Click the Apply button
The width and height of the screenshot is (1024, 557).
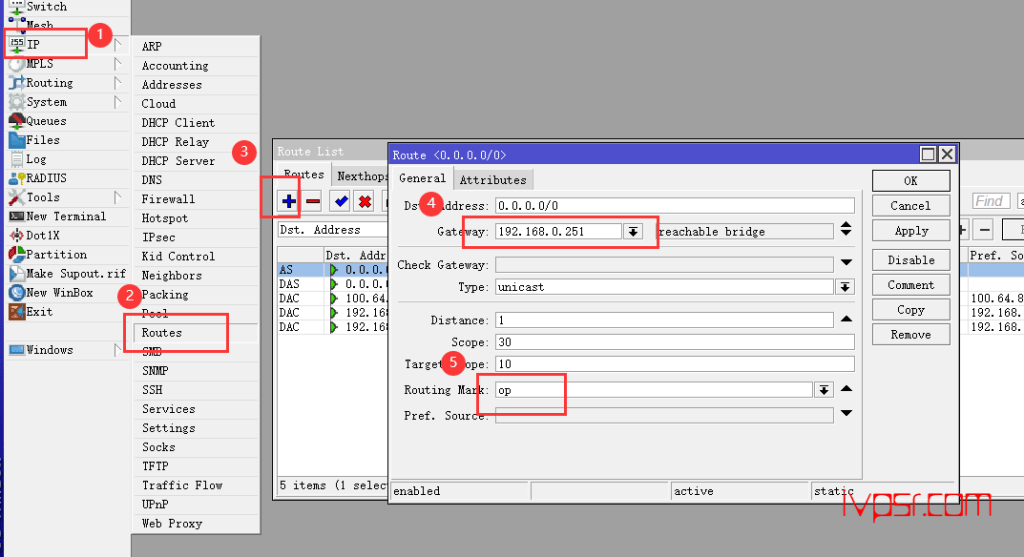click(x=910, y=230)
